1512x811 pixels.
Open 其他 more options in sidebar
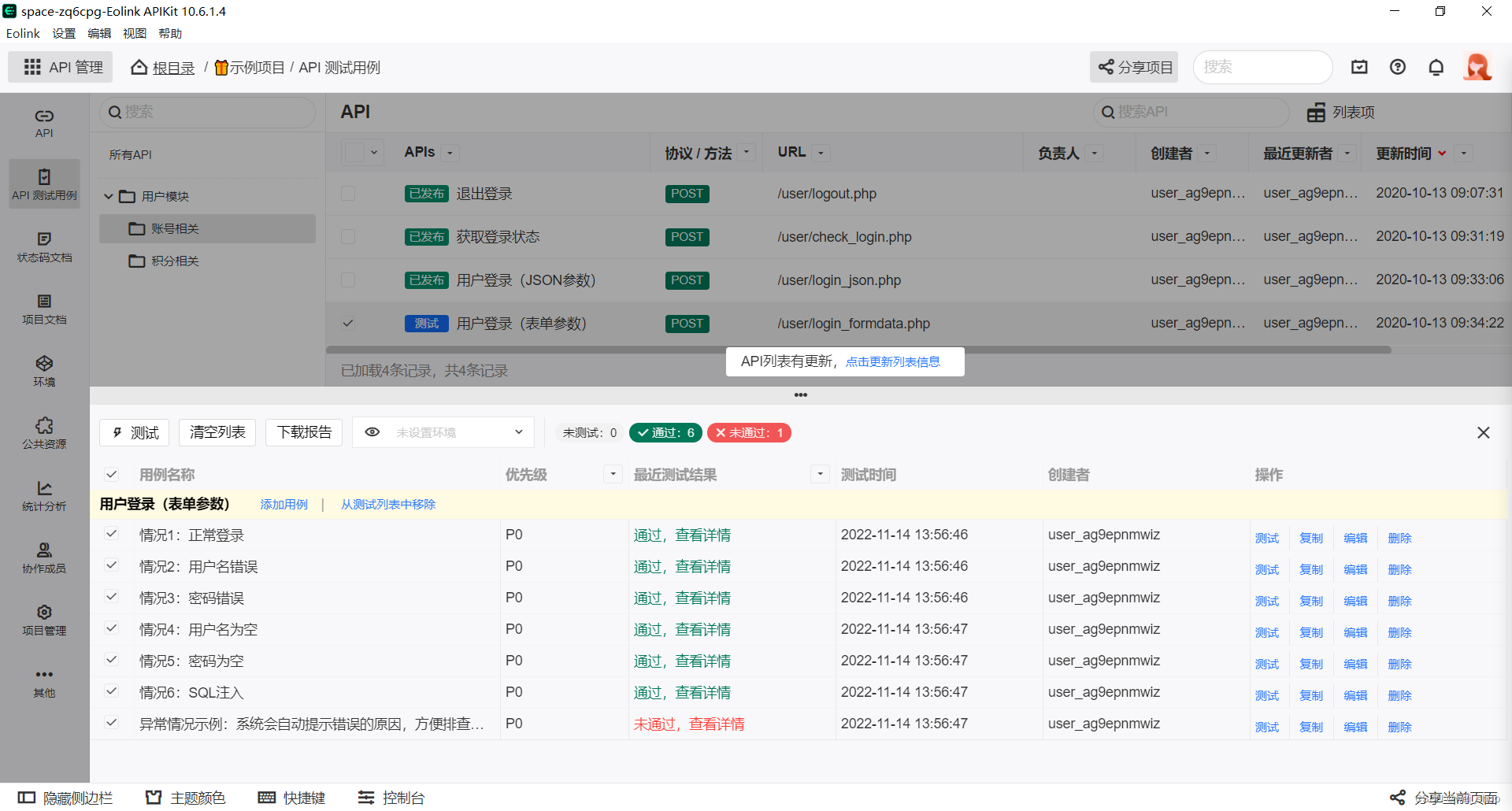point(44,683)
